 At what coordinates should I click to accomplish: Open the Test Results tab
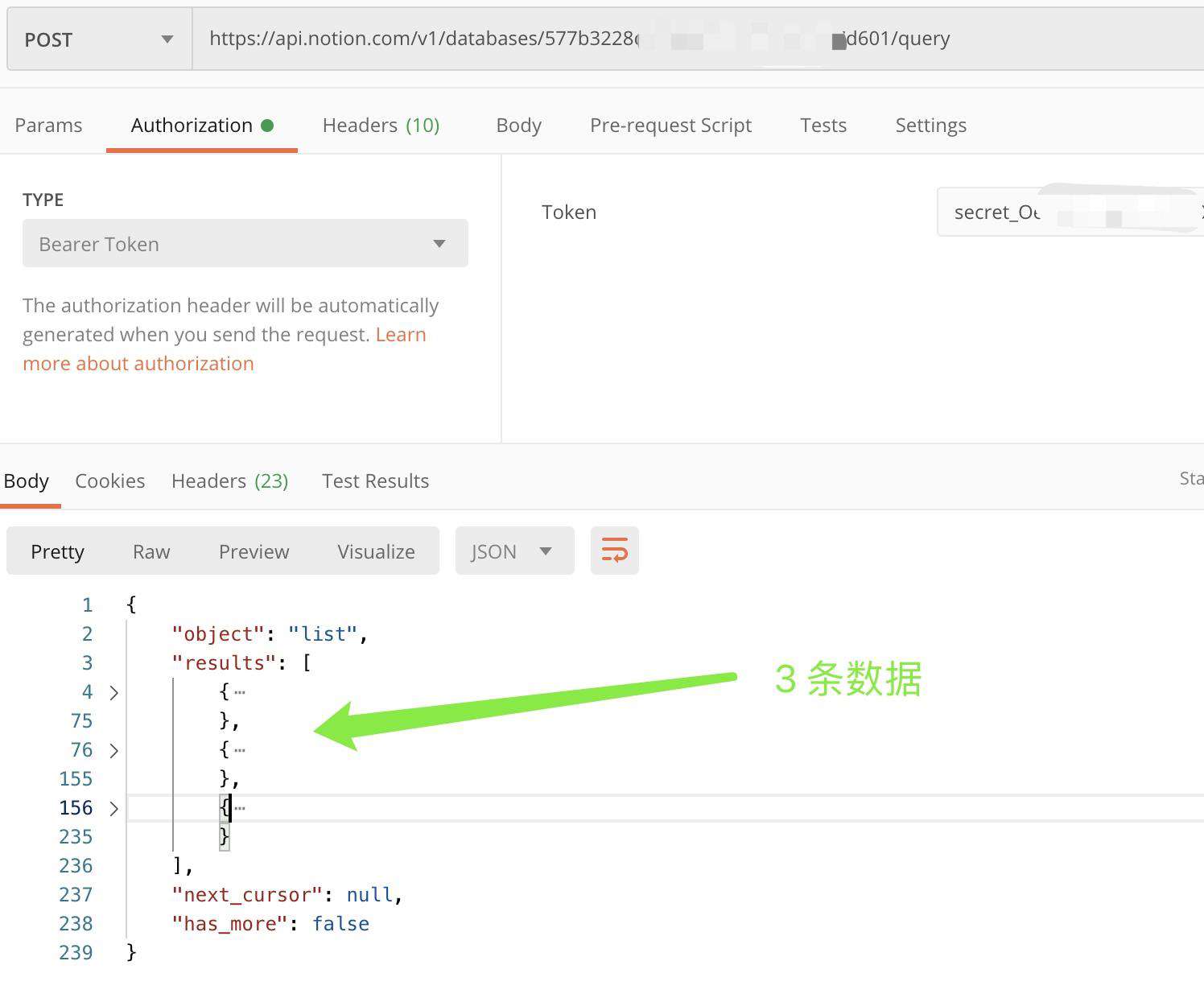click(375, 481)
